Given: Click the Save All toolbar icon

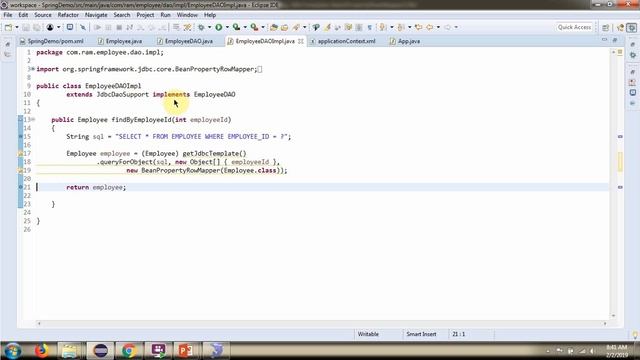Looking at the screenshot, I should [37, 27].
